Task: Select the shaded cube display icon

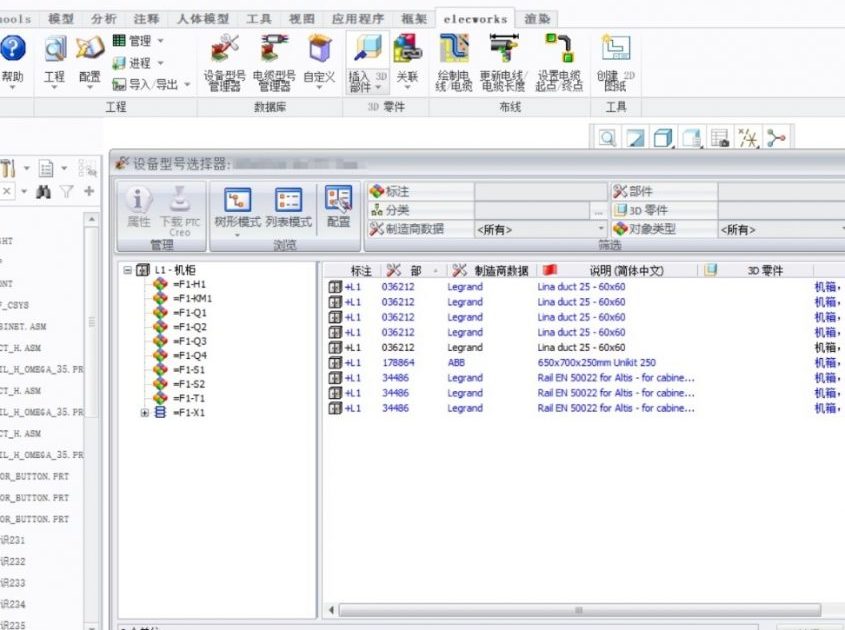Action: coord(663,138)
